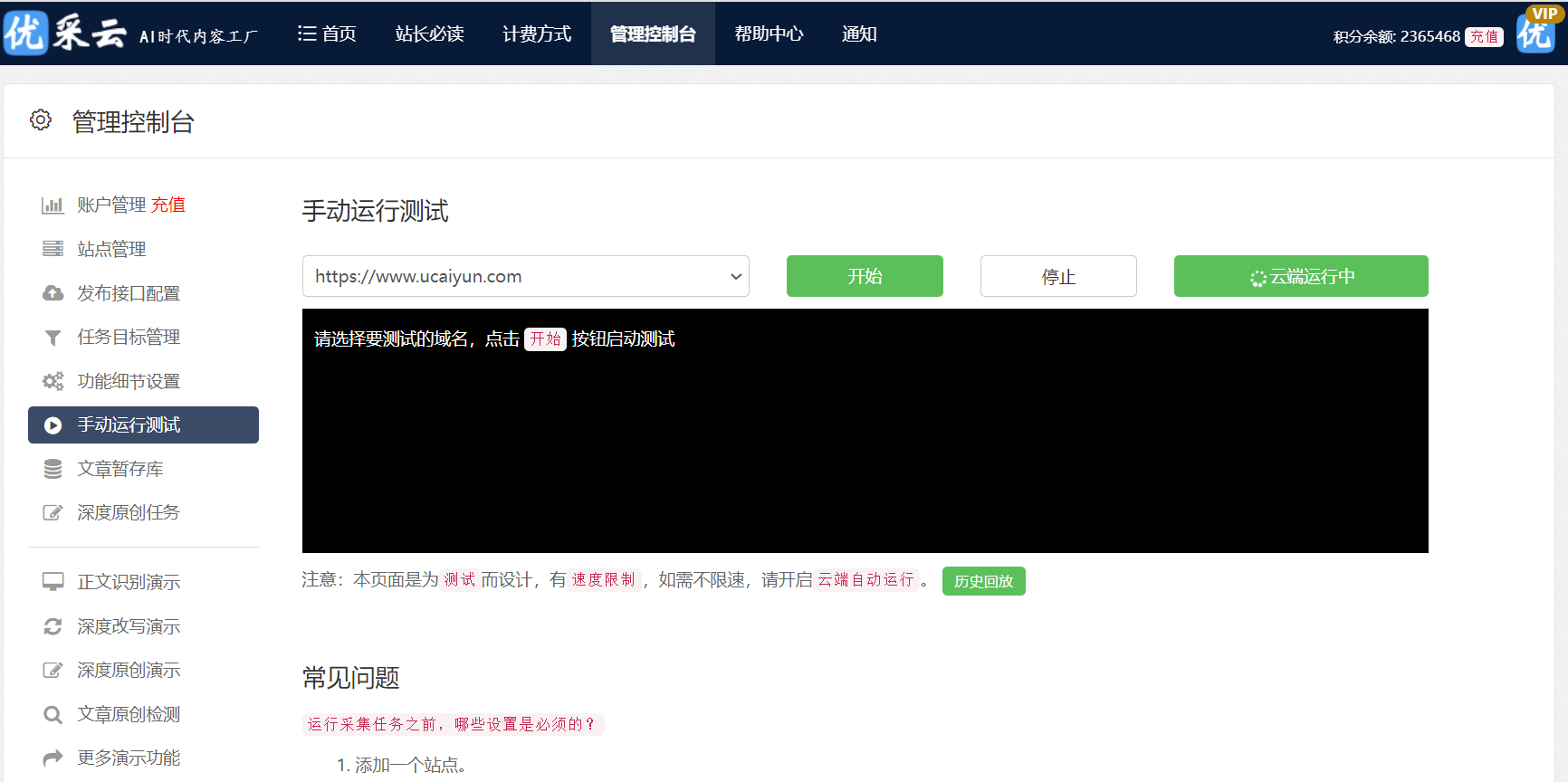Go to 计费方式 in top navigation
1568x782 pixels.
click(x=537, y=33)
